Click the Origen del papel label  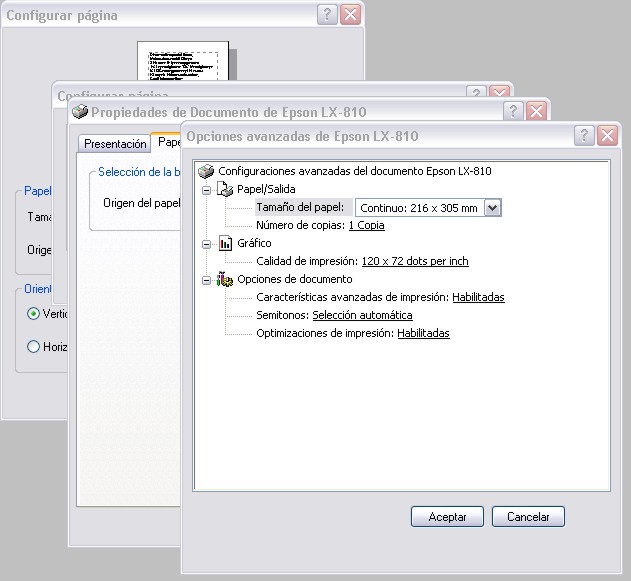pyautogui.click(x=142, y=203)
